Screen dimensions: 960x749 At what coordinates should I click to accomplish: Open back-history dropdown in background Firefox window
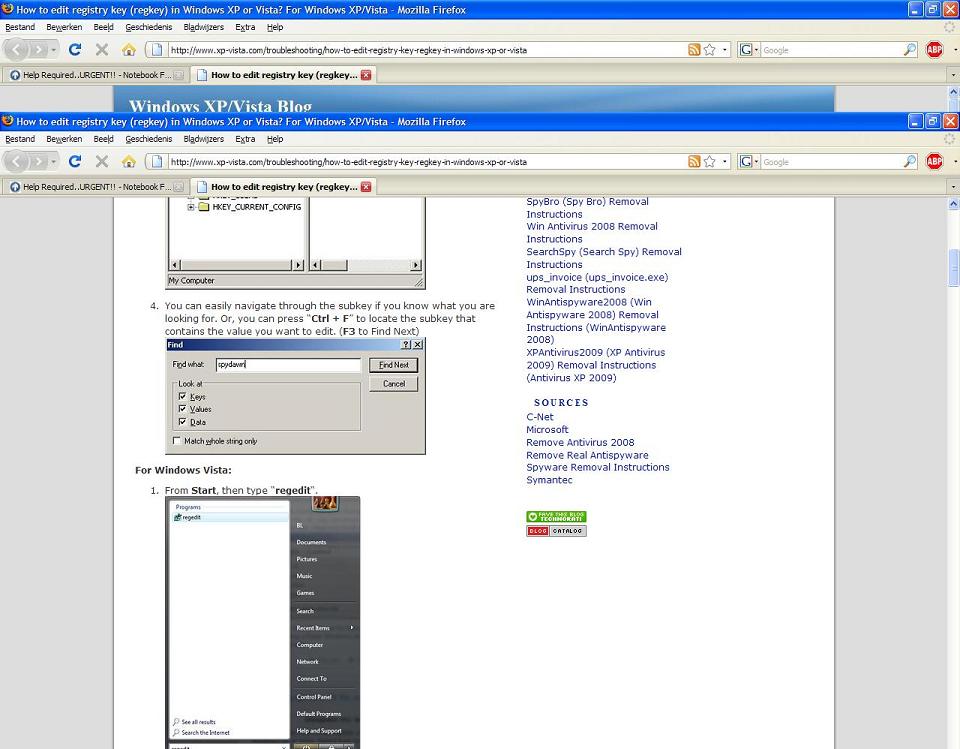pyautogui.click(x=54, y=50)
